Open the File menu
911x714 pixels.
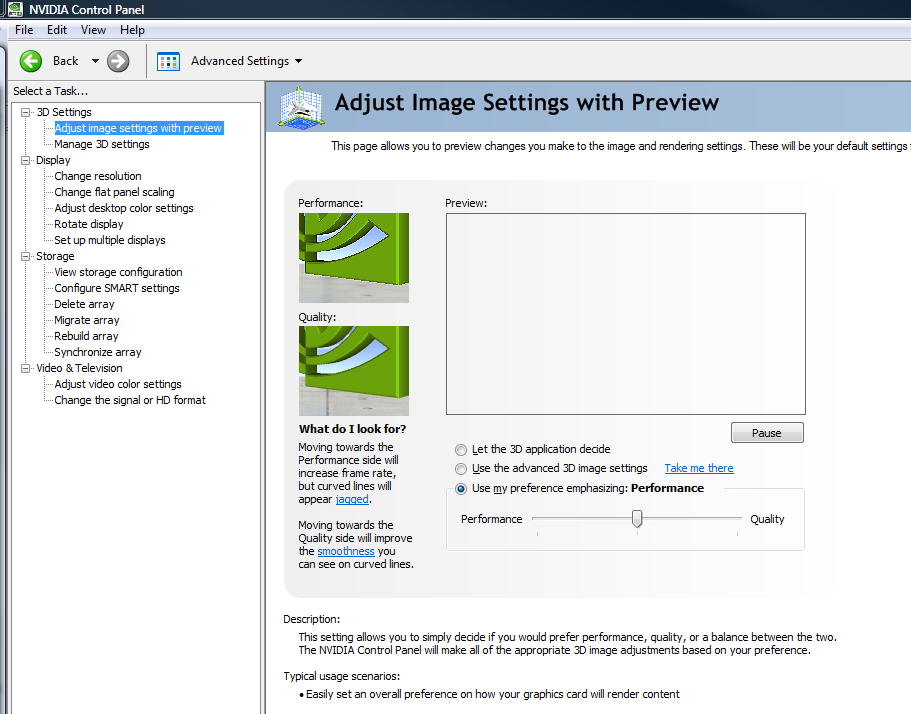(24, 30)
